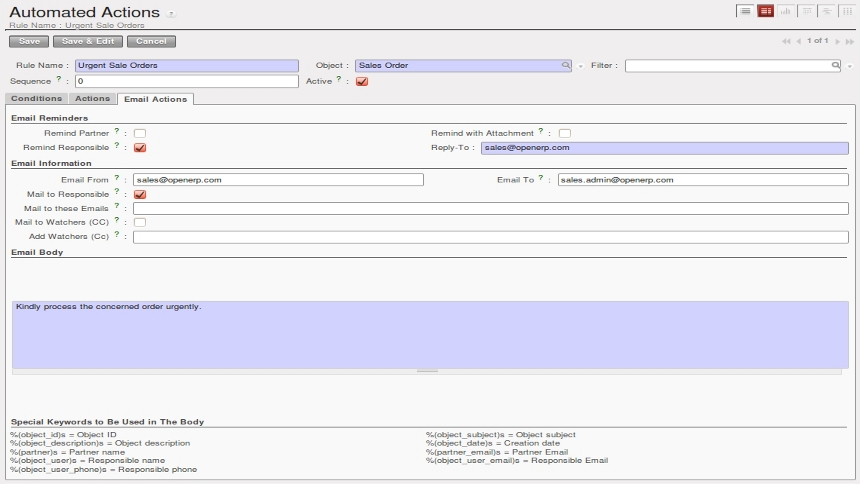
Task: Switch to graph view icon
Action: pyautogui.click(x=785, y=11)
